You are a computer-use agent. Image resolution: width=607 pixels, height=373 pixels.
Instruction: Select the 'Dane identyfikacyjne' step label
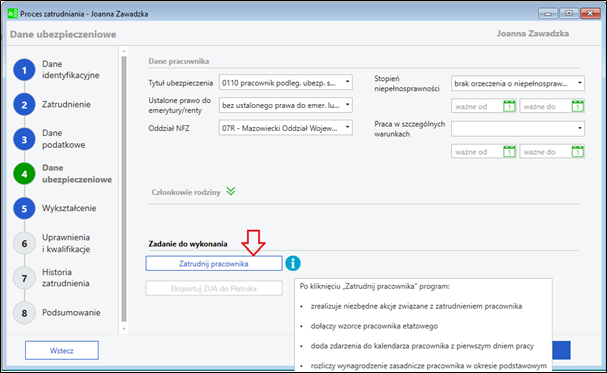tap(70, 70)
